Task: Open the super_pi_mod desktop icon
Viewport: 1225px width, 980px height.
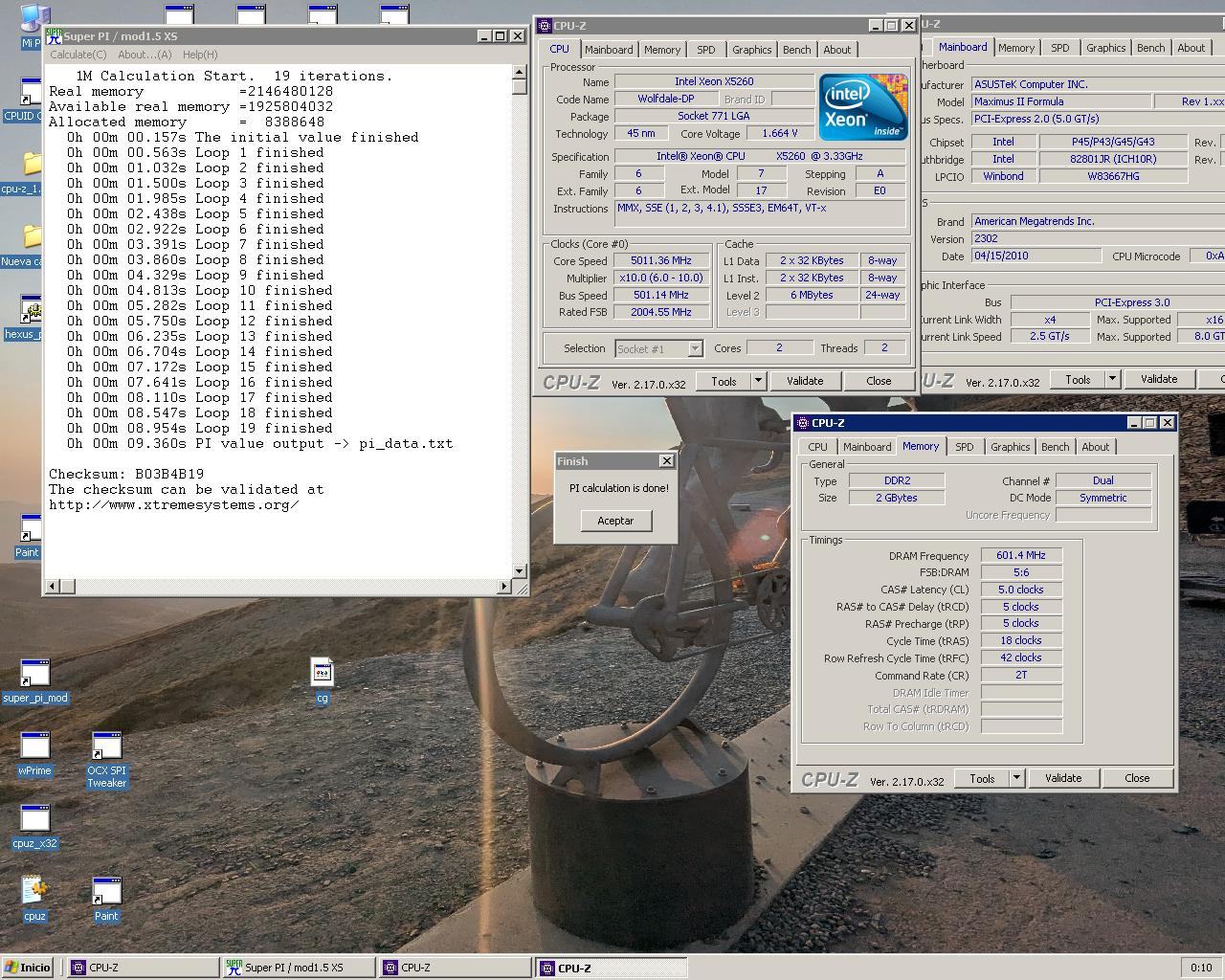Action: click(34, 674)
